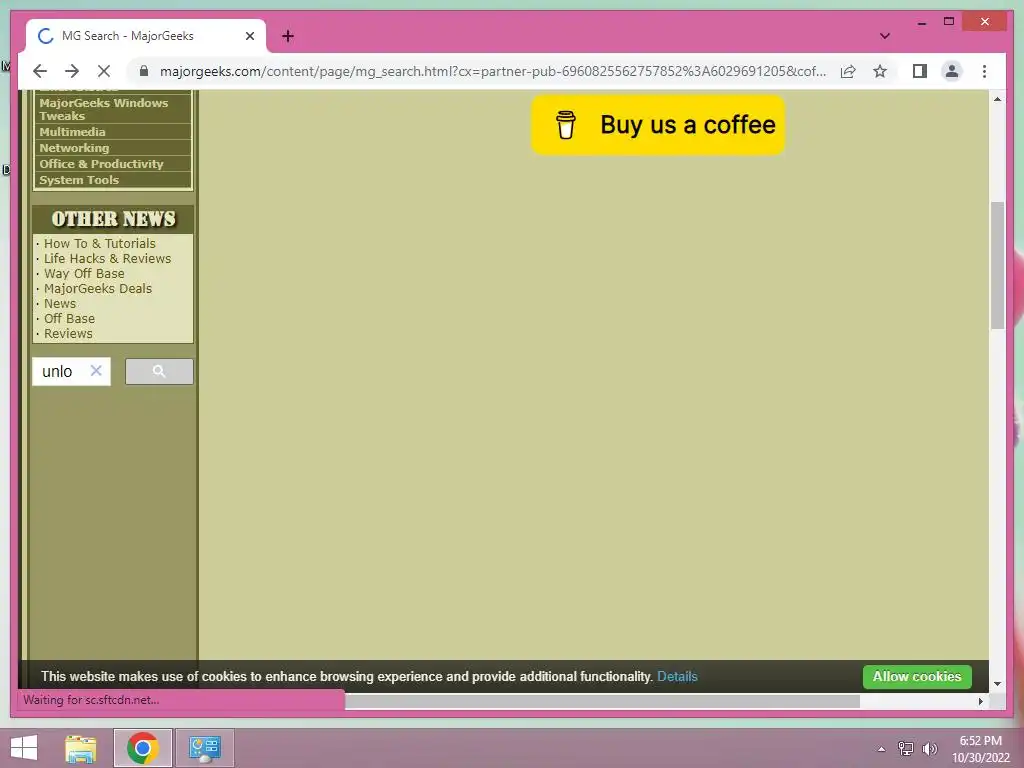
Task: Submit search with magnifier button
Action: (x=159, y=371)
